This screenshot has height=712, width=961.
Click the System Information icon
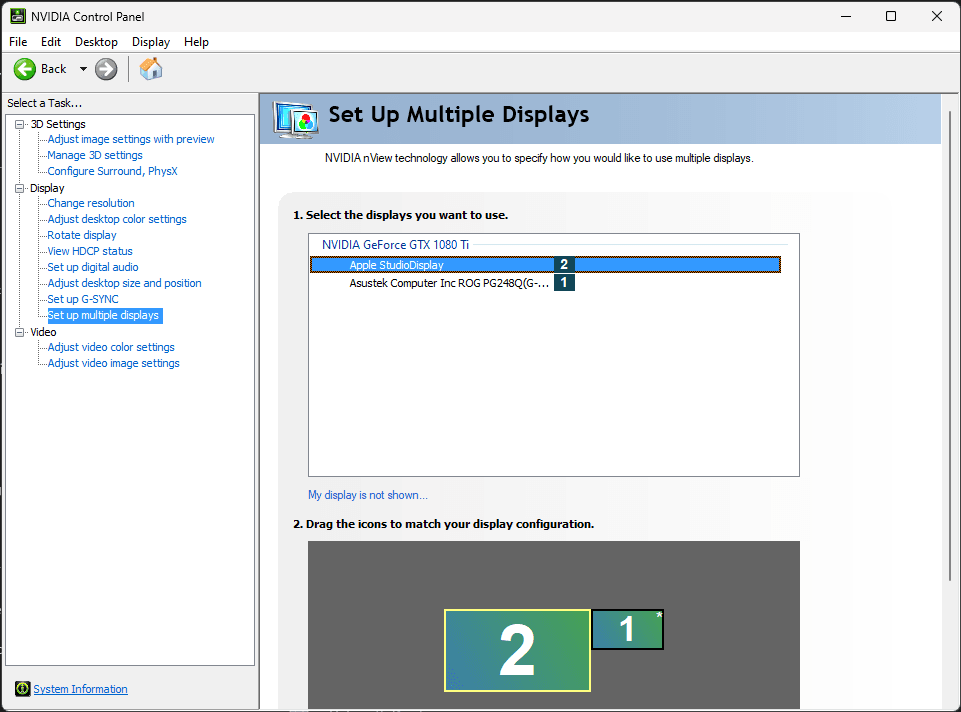22,689
